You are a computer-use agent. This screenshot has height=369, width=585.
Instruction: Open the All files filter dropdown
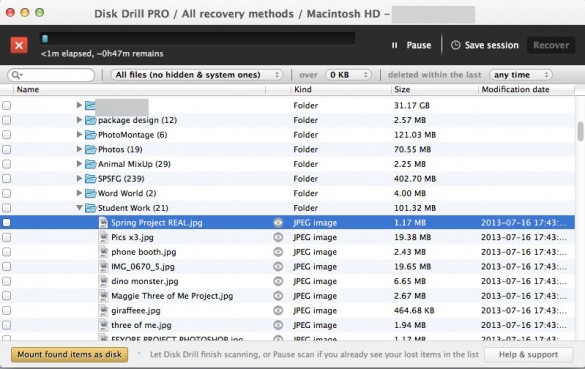(197, 75)
